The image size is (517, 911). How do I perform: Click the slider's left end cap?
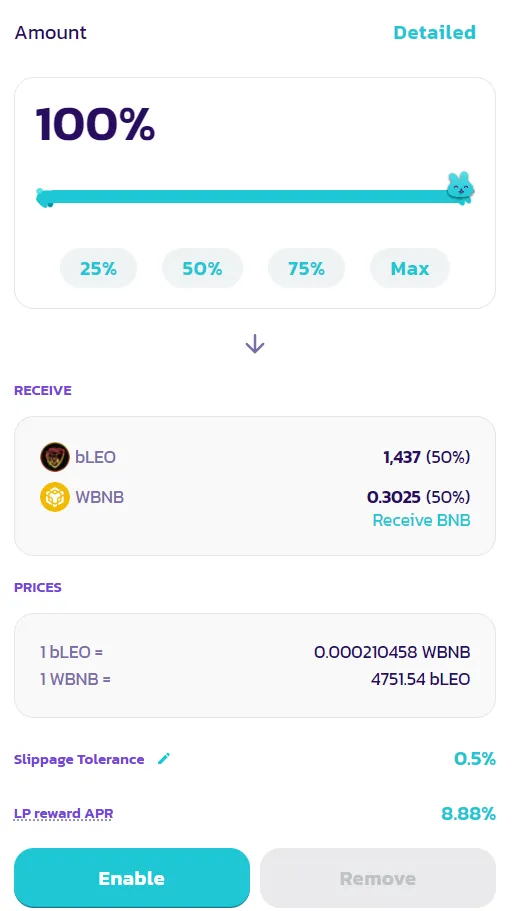(x=44, y=198)
